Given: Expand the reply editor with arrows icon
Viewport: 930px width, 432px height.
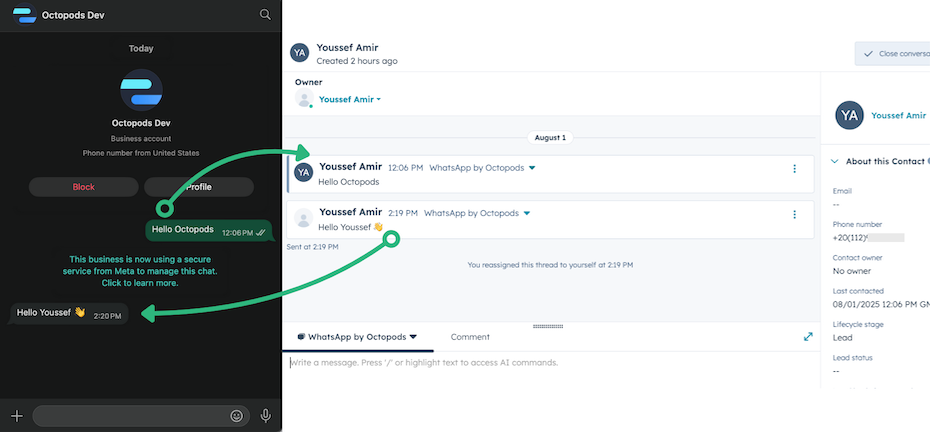Looking at the screenshot, I should [808, 337].
